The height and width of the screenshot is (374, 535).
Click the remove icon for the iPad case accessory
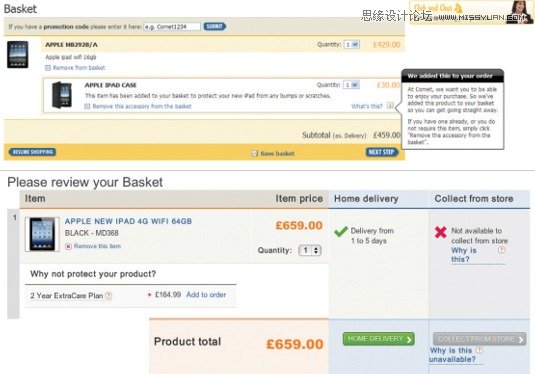click(x=87, y=106)
